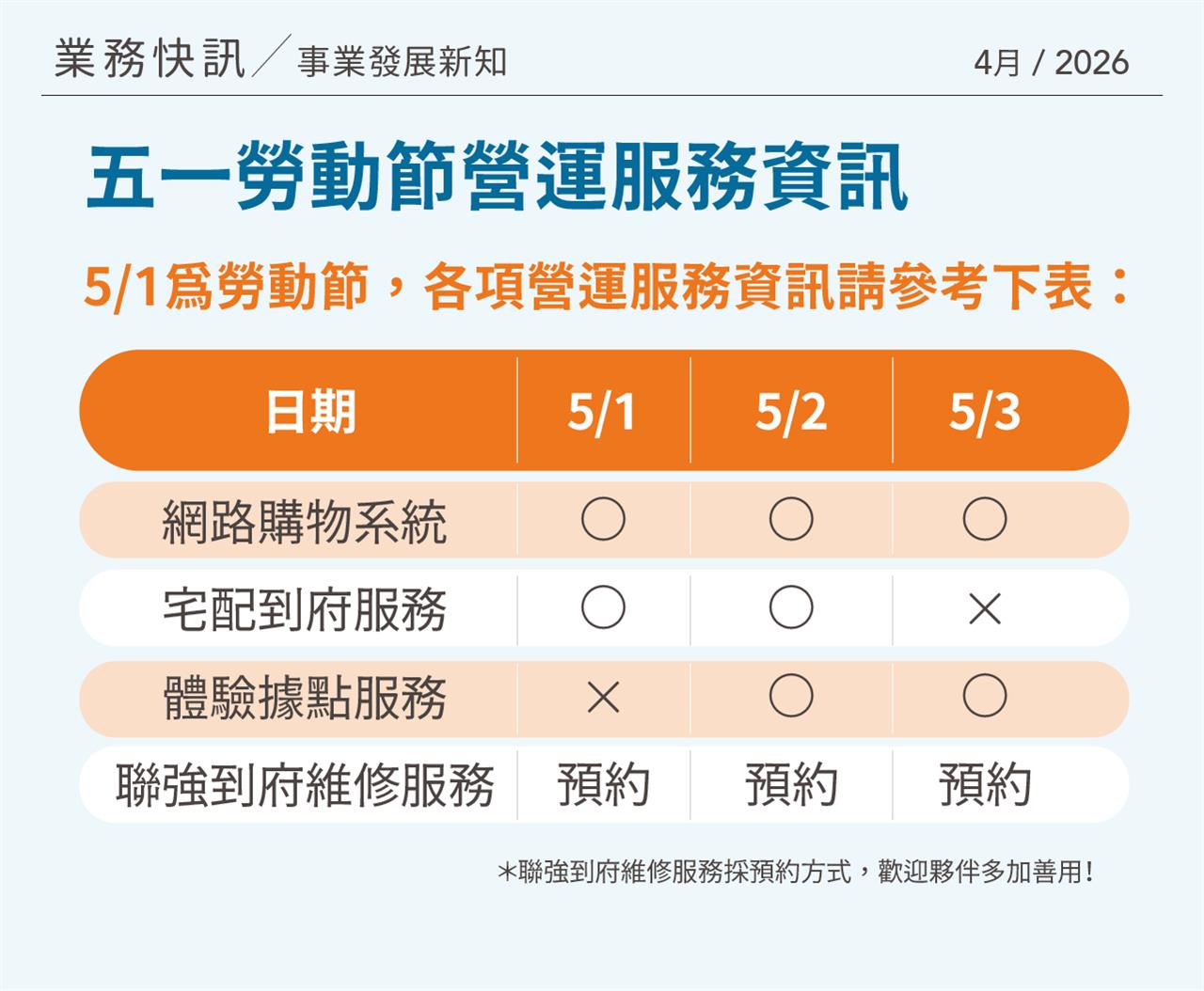Viewport: 1204px width, 991px height.
Task: Click the cross mark for 宅配到府服務 on 5/3
Action: 985,609
